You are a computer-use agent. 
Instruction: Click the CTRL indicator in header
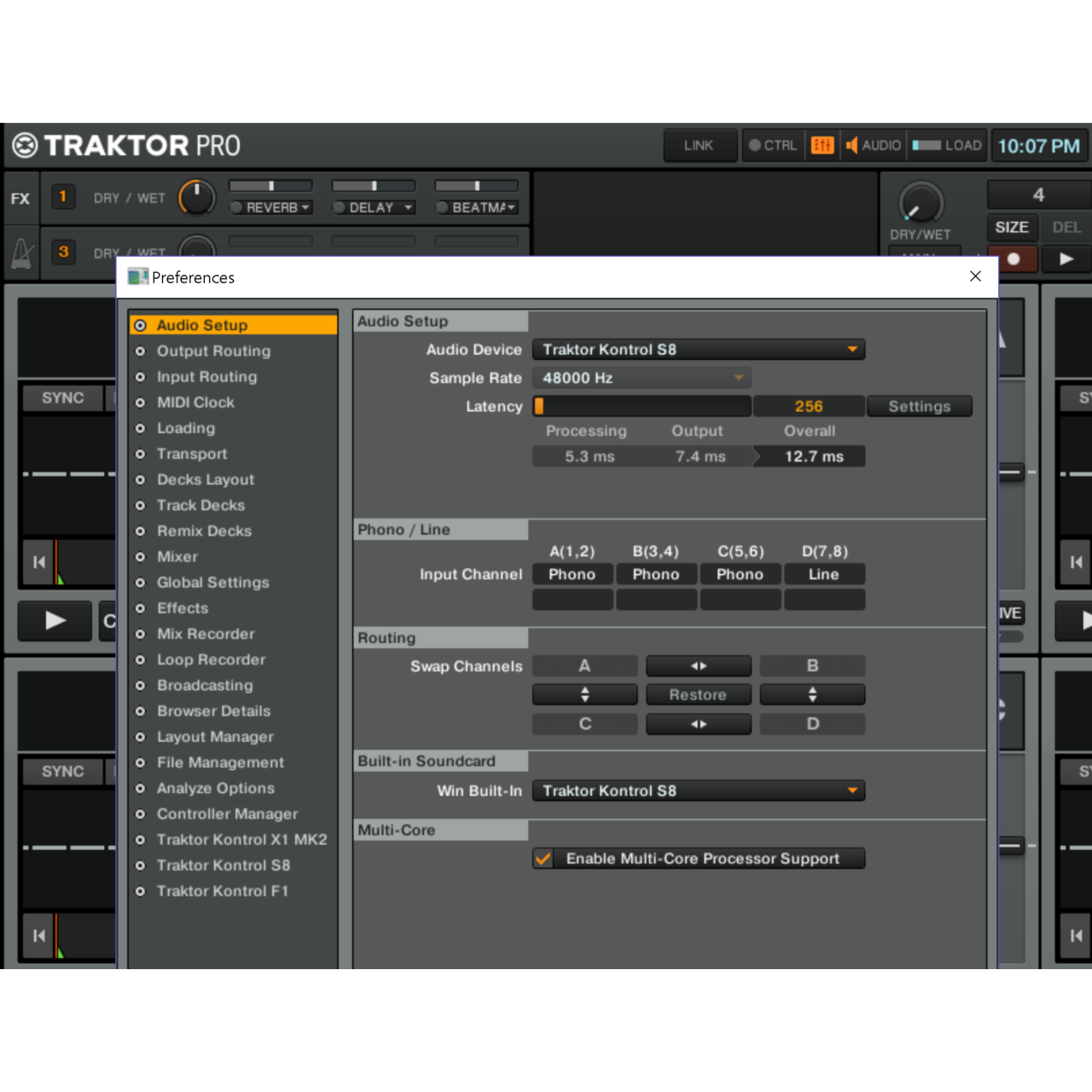(773, 145)
